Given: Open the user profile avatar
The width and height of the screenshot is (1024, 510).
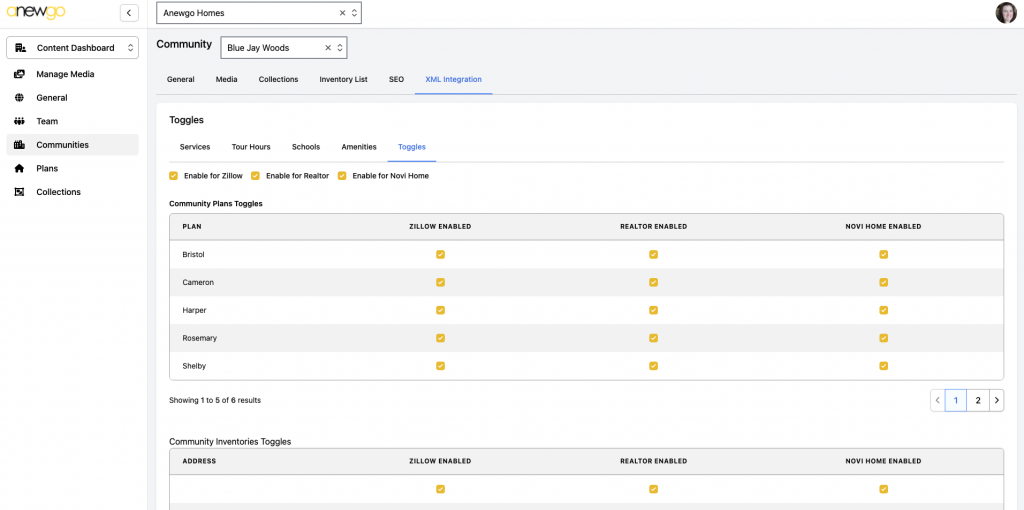Looking at the screenshot, I should pyautogui.click(x=1006, y=13).
